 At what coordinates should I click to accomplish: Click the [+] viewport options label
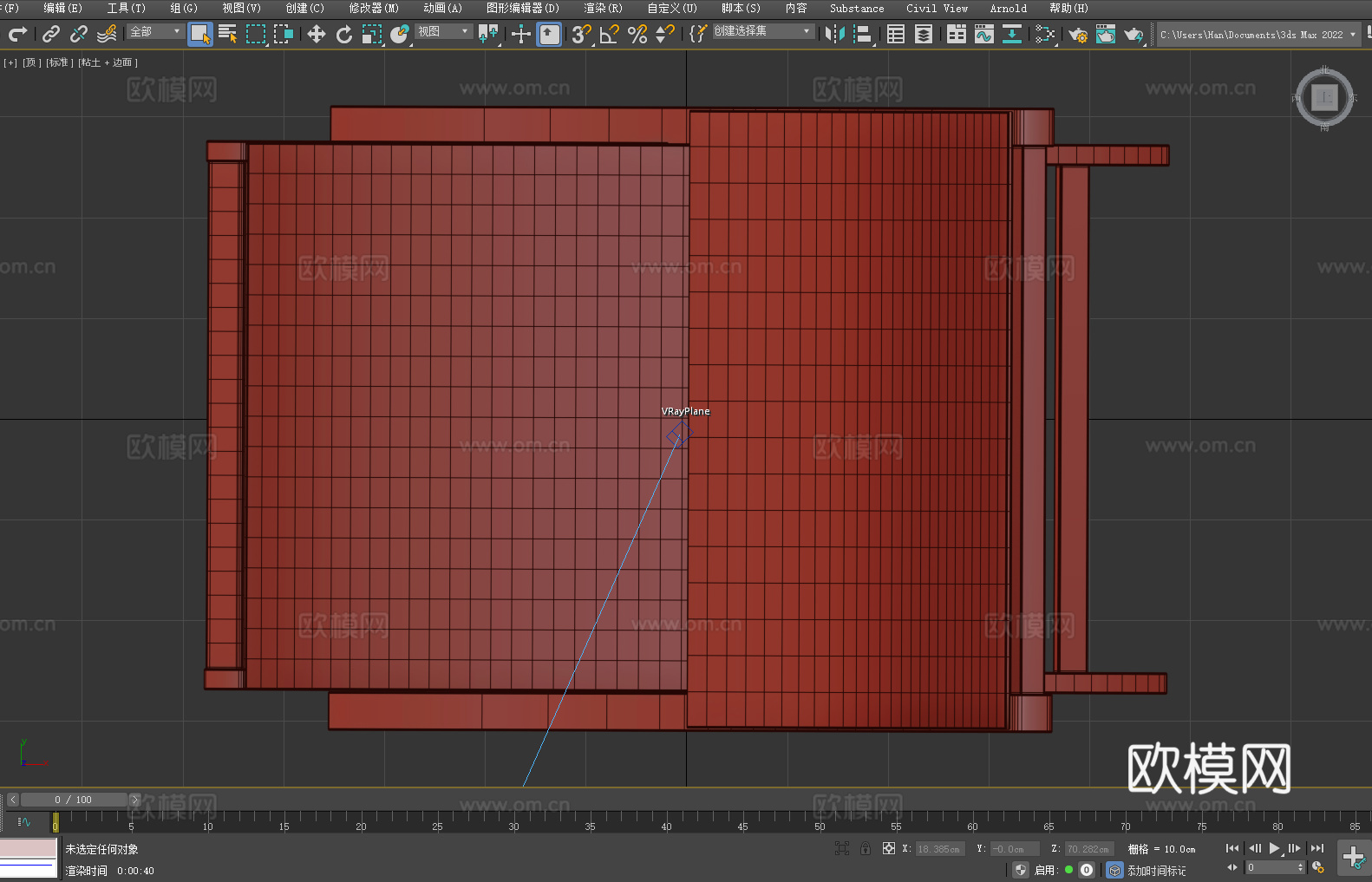click(x=10, y=62)
